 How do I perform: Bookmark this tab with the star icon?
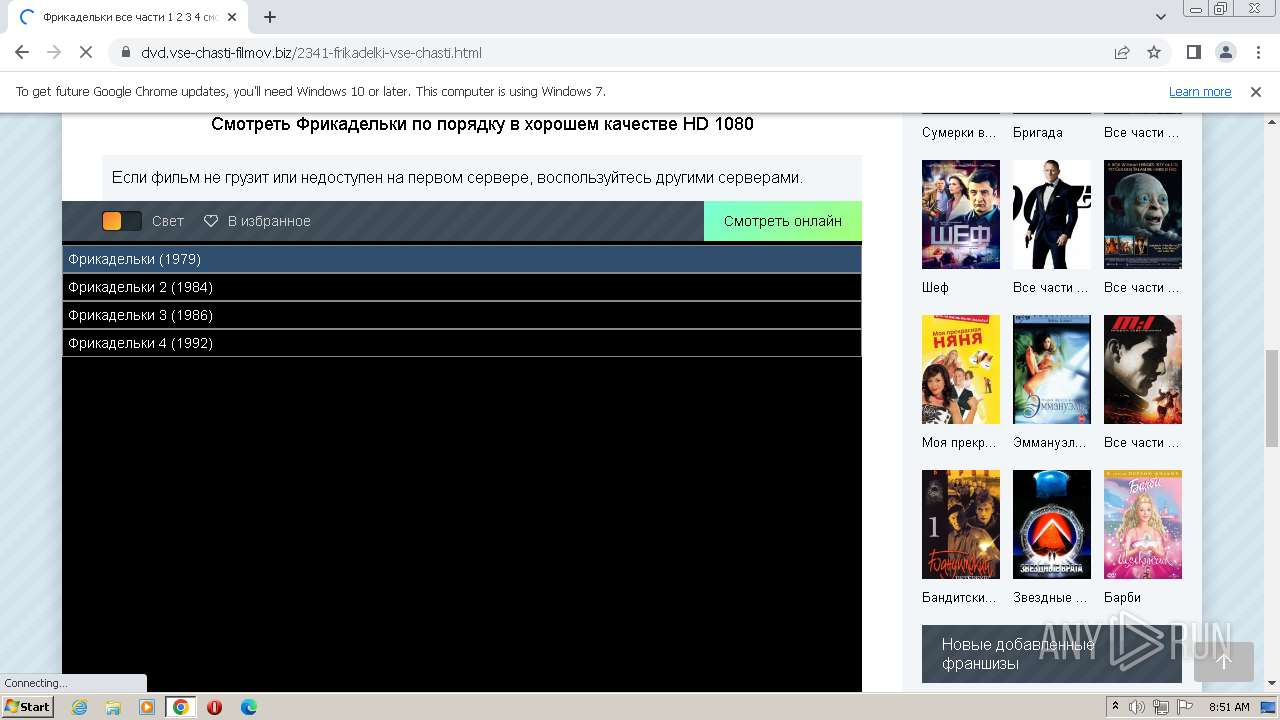tap(1154, 52)
